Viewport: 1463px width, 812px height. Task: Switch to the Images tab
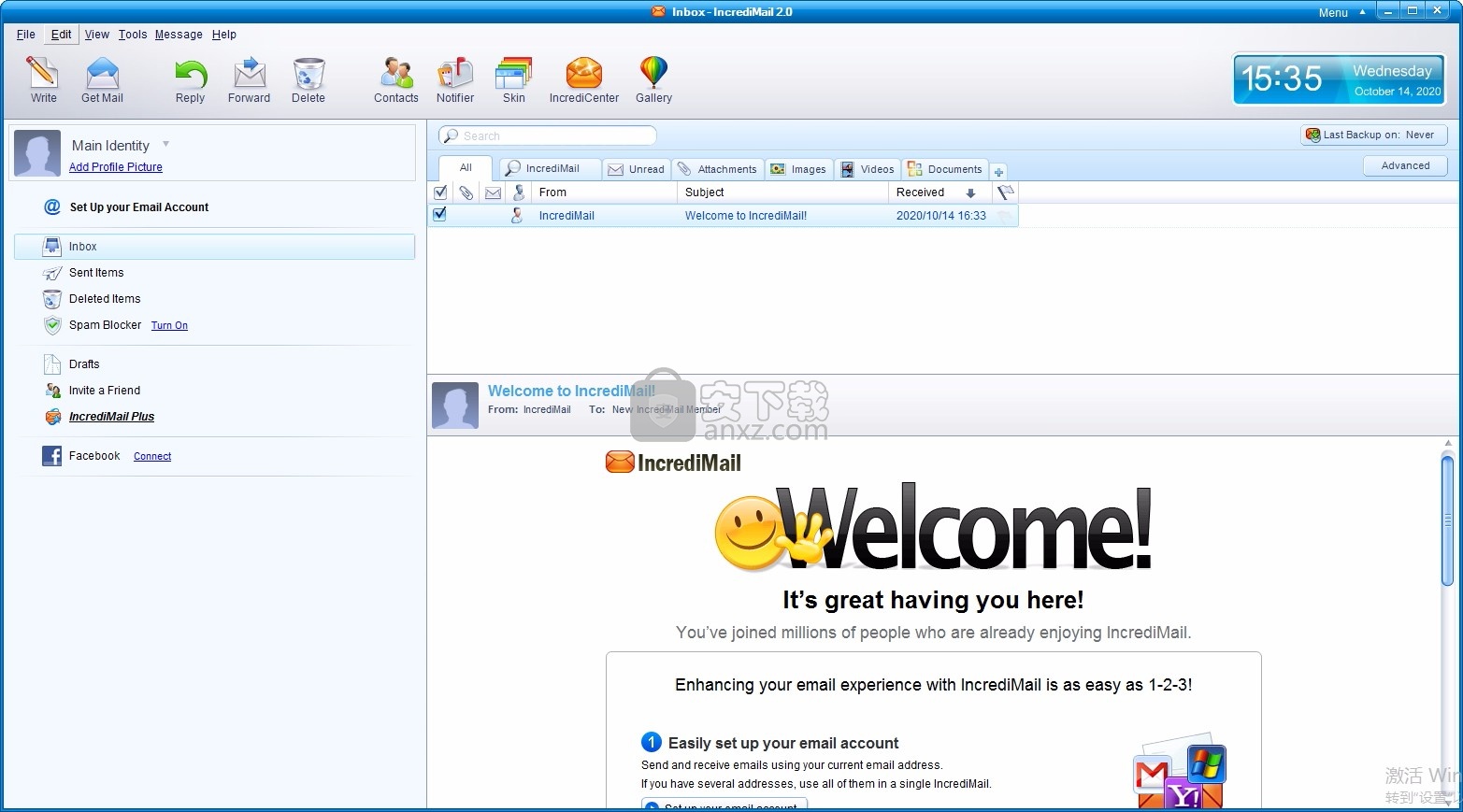[798, 169]
